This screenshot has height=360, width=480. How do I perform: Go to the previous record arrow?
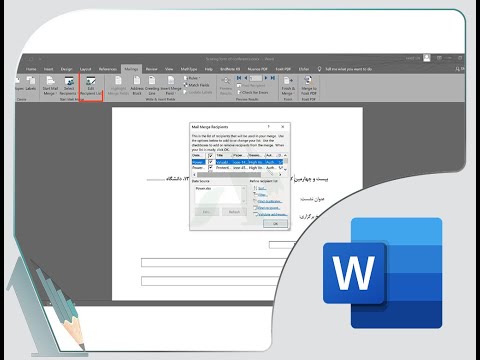coord(246,78)
